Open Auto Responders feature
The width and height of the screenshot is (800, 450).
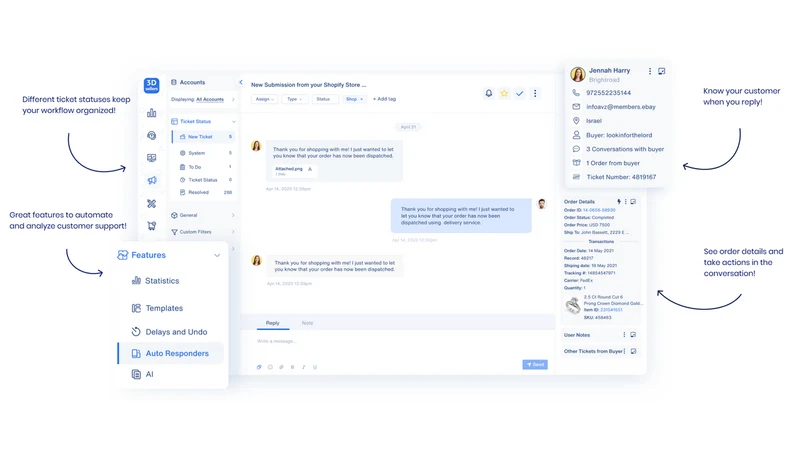171,353
